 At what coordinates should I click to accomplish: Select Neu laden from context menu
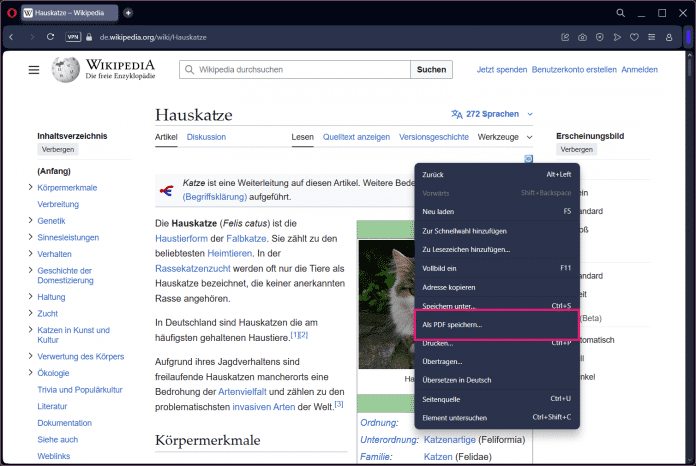click(497, 212)
